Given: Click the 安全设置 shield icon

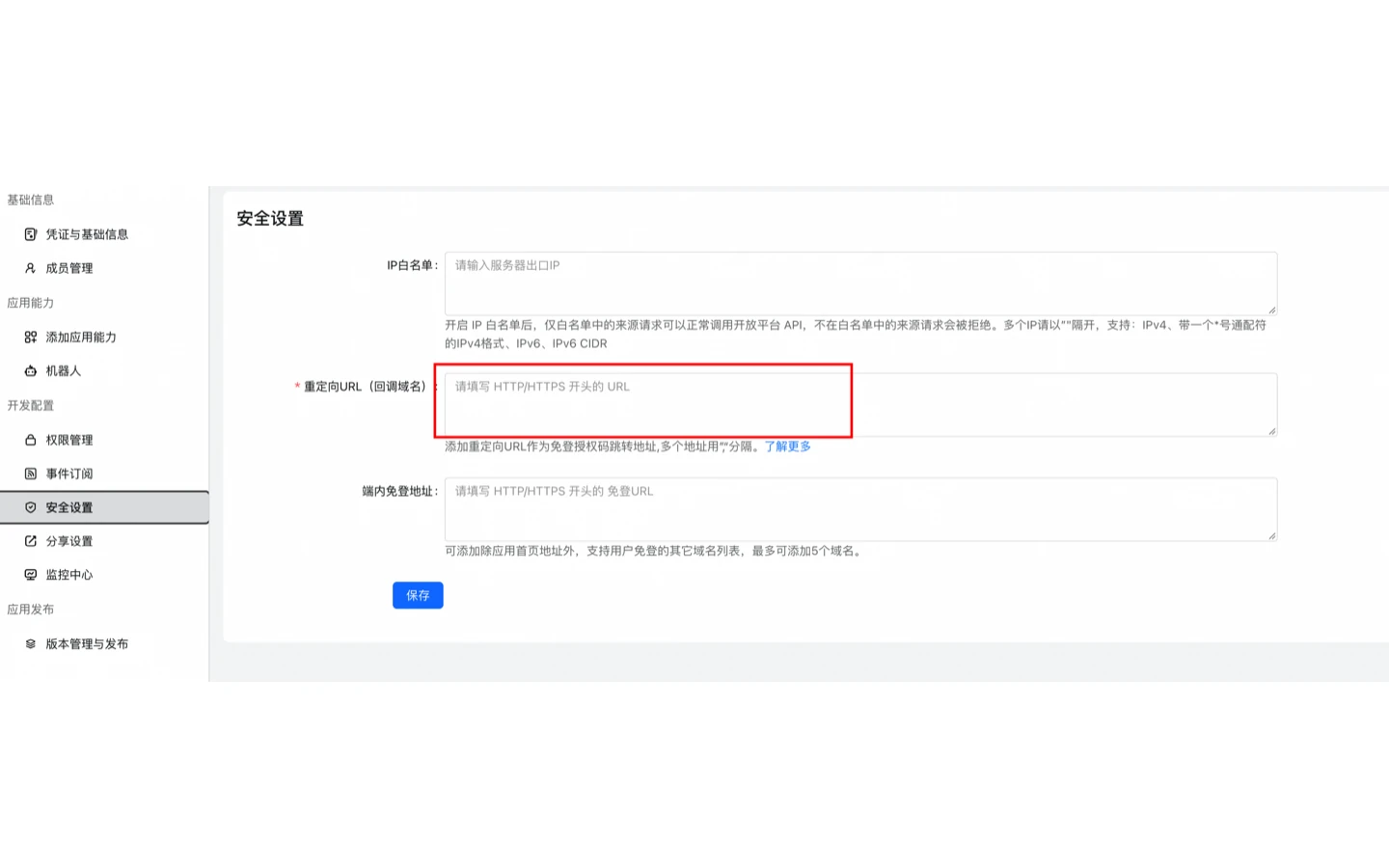Looking at the screenshot, I should [31, 507].
